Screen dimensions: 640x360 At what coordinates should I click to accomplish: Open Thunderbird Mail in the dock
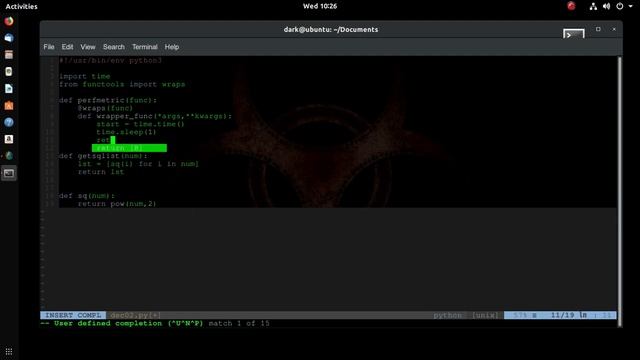point(9,38)
